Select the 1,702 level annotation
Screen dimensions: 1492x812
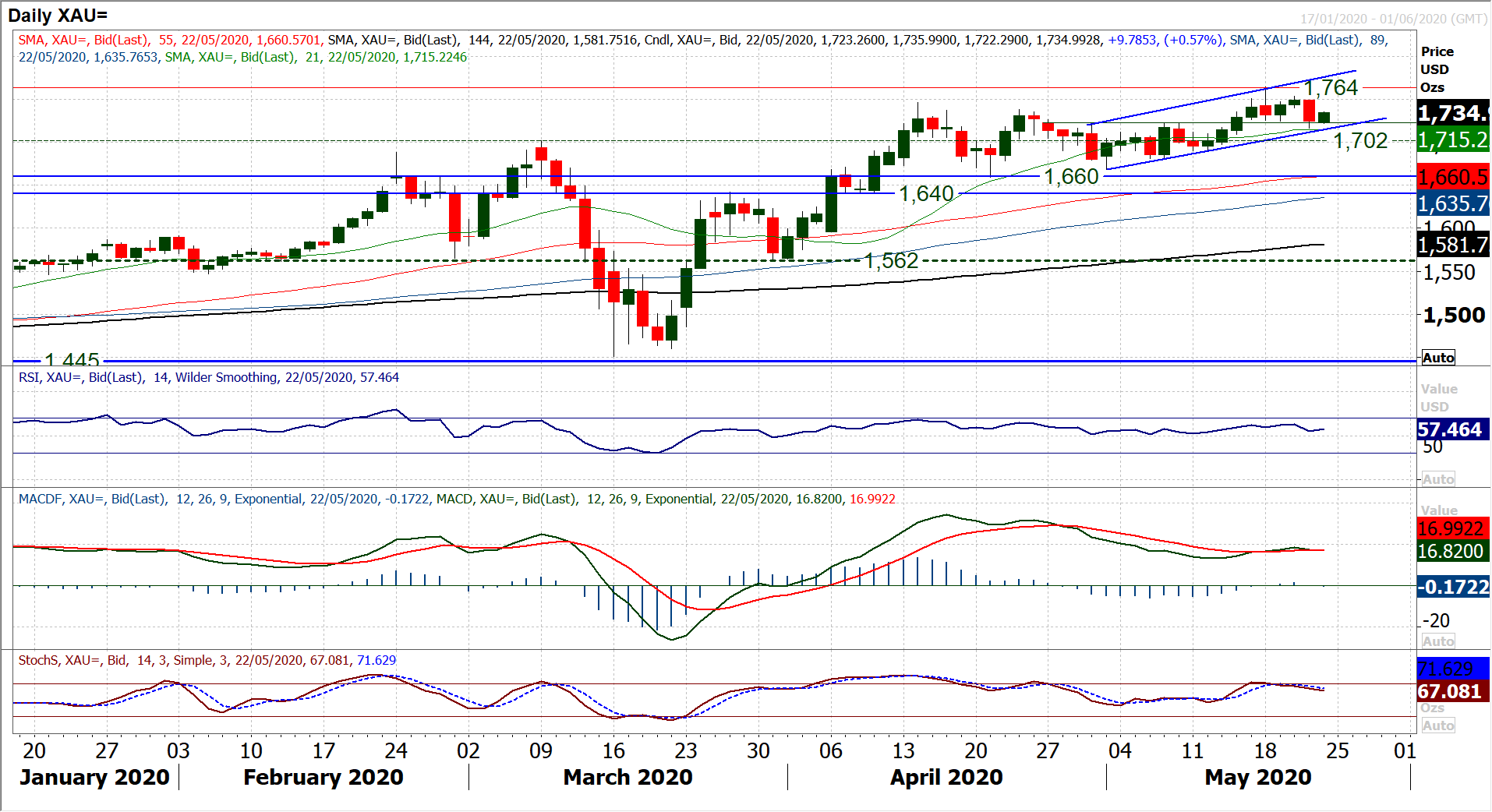[x=1360, y=141]
